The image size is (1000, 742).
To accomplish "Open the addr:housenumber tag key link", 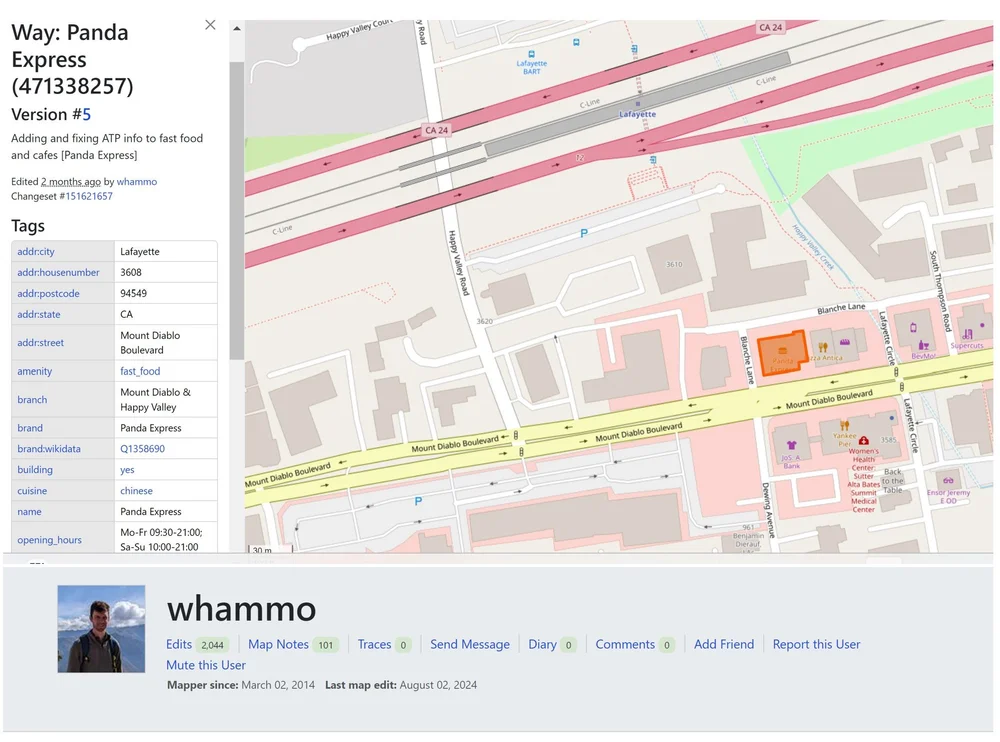I will [x=58, y=272].
